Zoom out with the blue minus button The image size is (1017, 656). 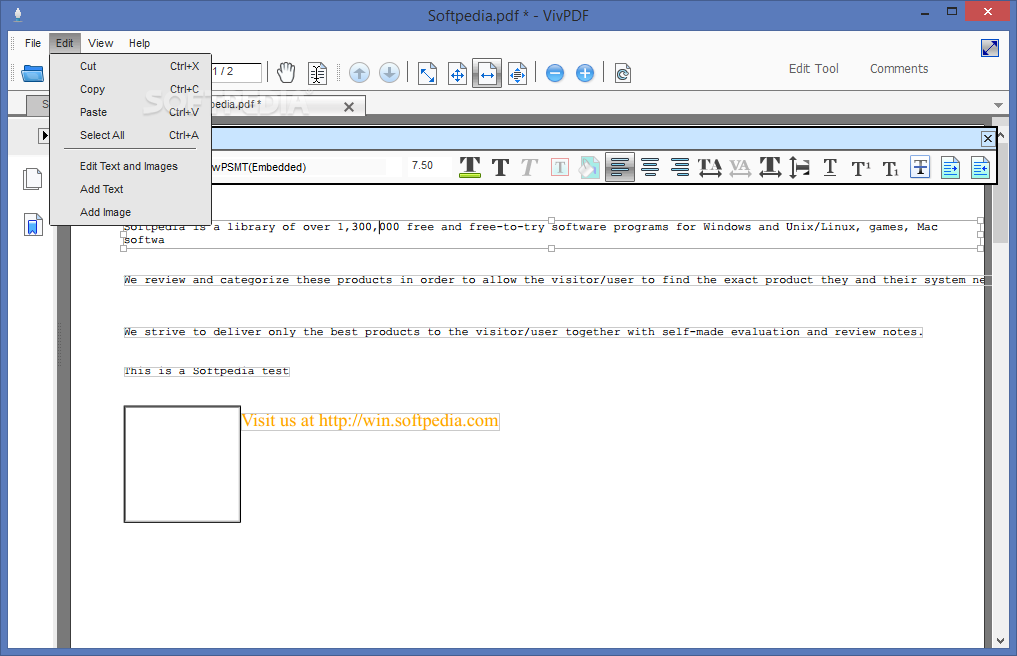[x=555, y=73]
